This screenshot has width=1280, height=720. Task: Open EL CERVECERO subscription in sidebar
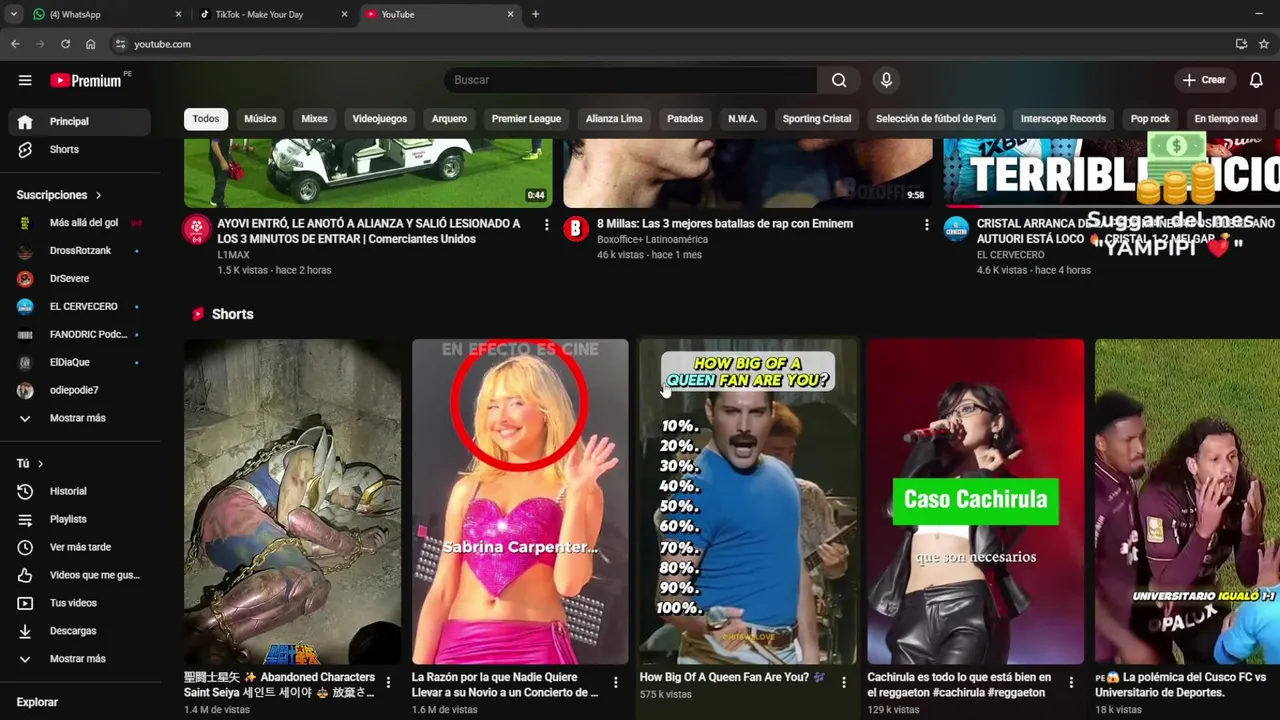tap(80, 307)
